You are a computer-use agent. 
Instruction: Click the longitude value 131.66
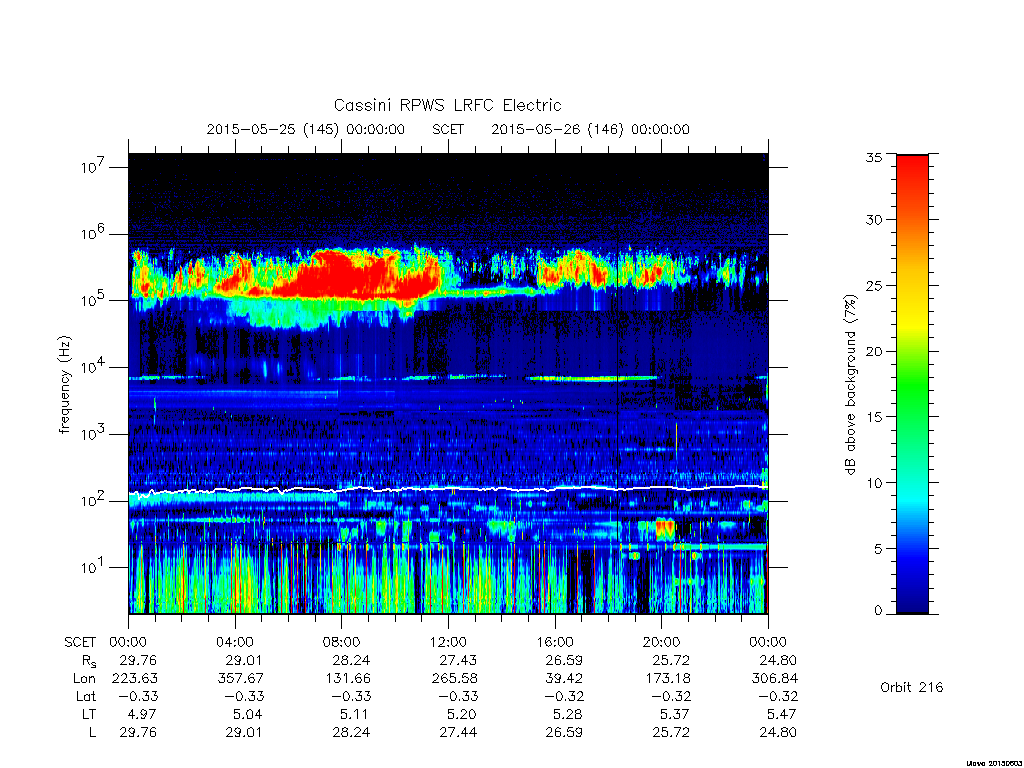(347, 679)
